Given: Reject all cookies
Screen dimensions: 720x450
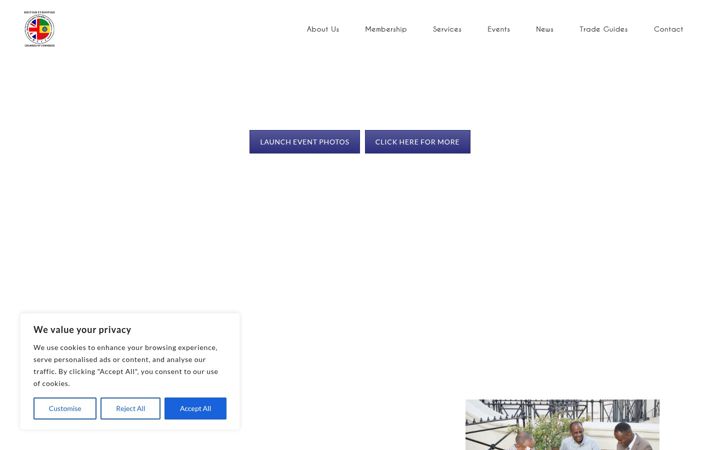Looking at the screenshot, I should 130,408.
